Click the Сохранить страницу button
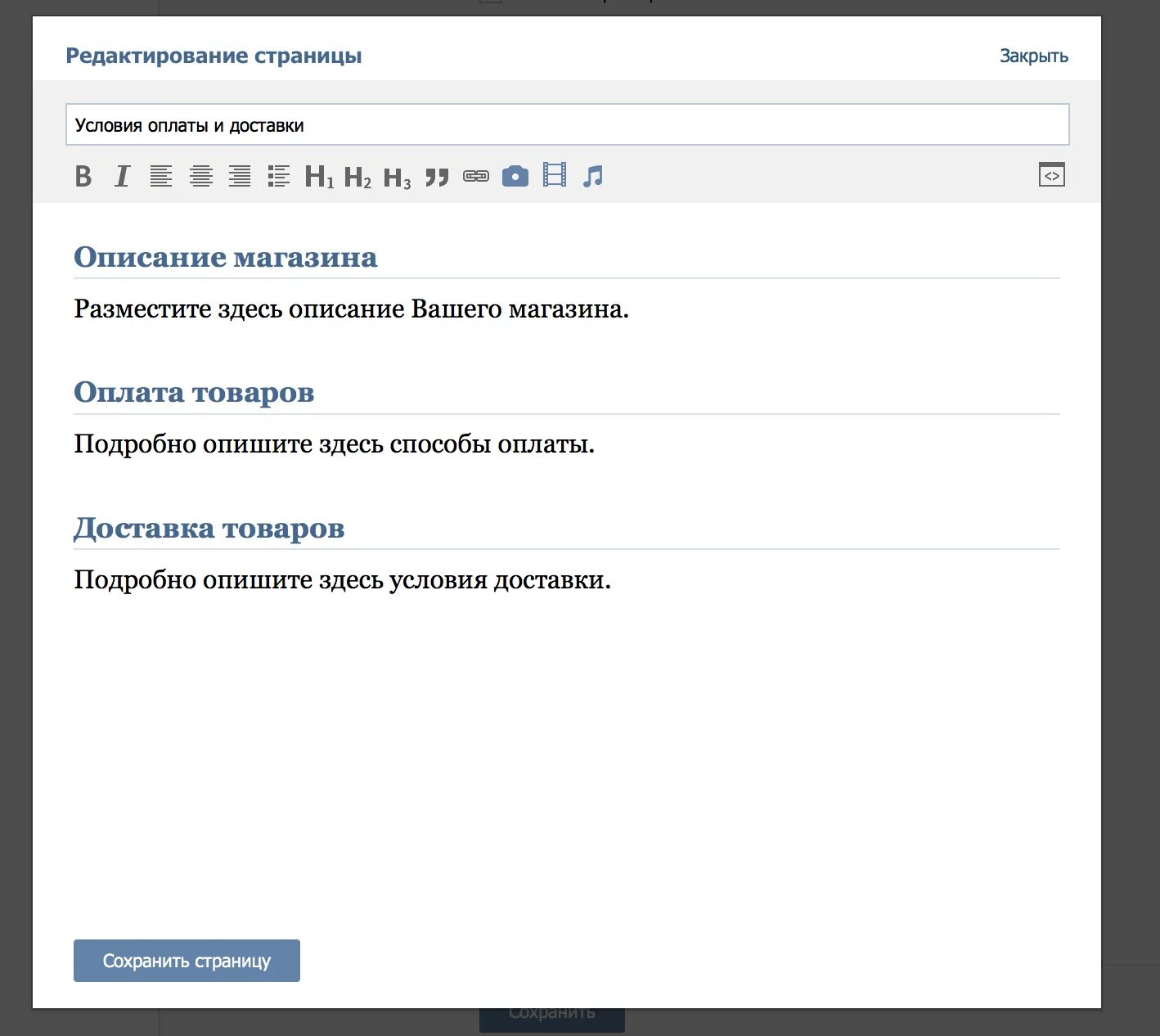Viewport: 1160px width, 1036px height. 187,961
